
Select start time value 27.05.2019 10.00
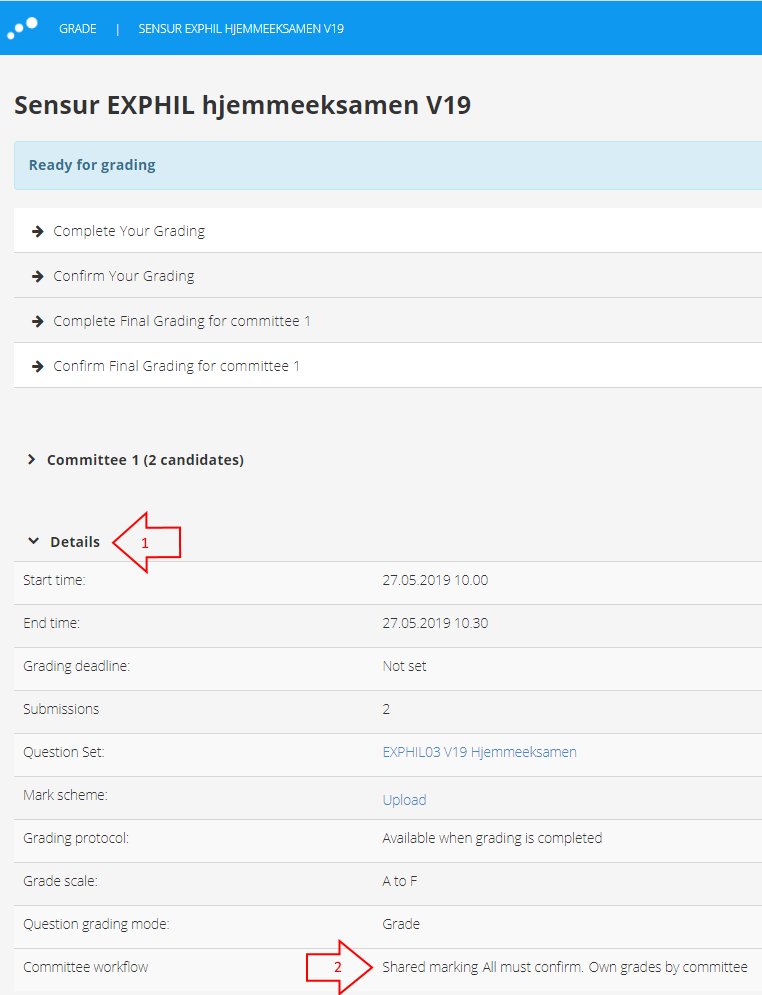pos(435,580)
